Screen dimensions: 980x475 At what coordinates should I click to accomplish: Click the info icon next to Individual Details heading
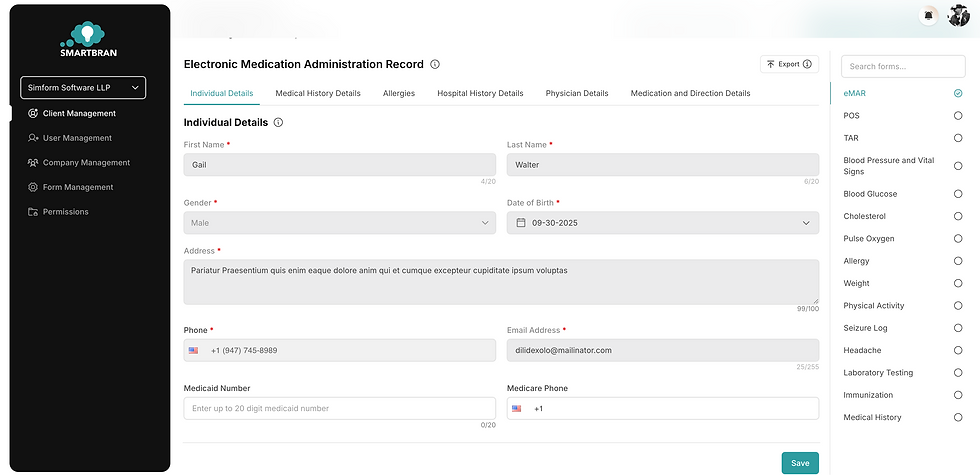278,122
